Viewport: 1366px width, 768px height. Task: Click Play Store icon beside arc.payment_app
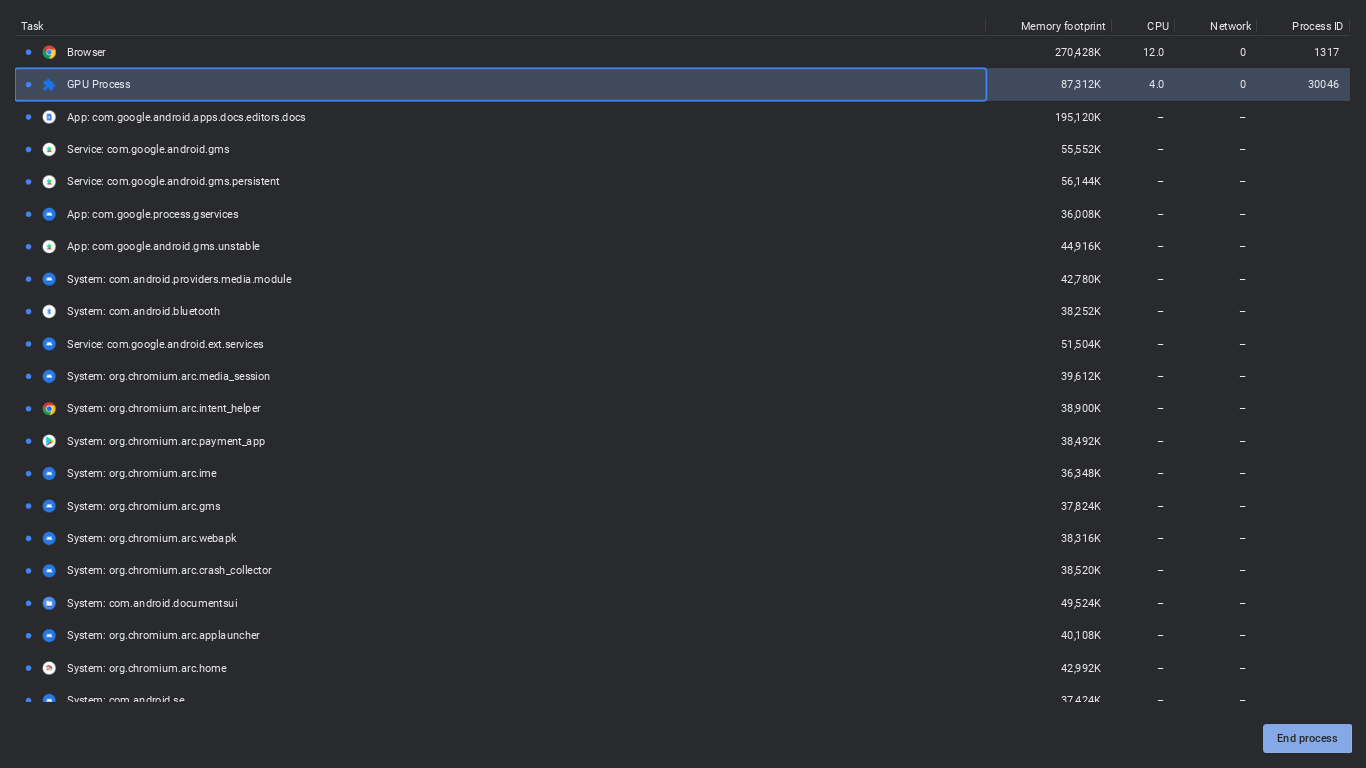[49, 441]
